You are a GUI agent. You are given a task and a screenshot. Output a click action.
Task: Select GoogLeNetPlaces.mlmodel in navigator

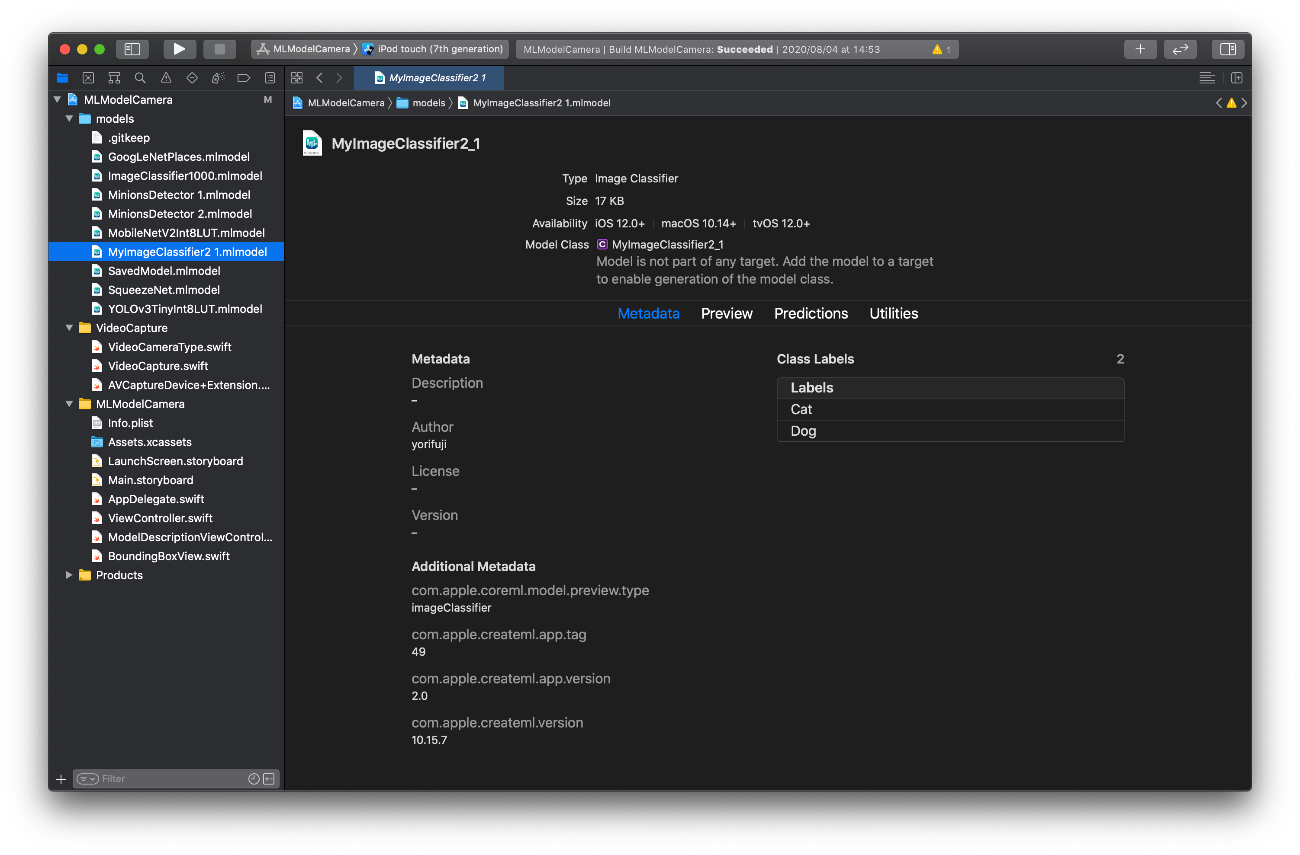(x=179, y=157)
